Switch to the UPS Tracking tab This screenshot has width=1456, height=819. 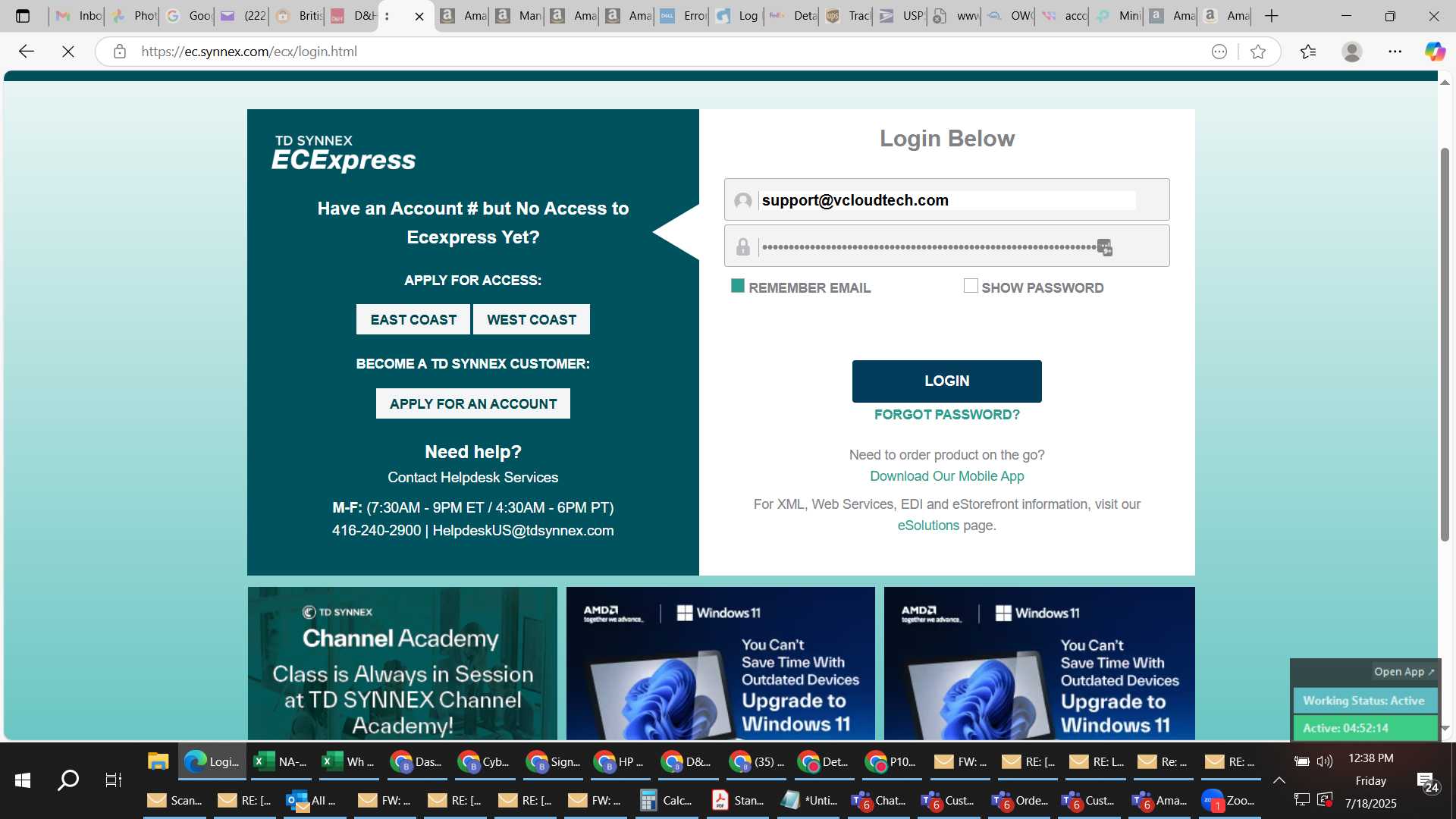tap(848, 16)
